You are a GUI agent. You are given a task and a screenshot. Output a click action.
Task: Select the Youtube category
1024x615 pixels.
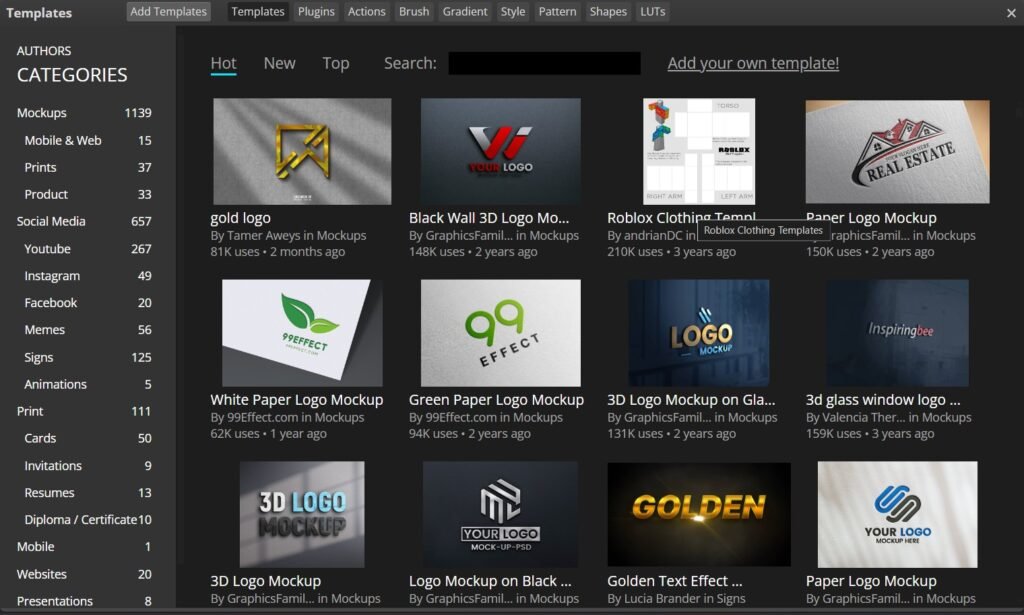(x=48, y=249)
